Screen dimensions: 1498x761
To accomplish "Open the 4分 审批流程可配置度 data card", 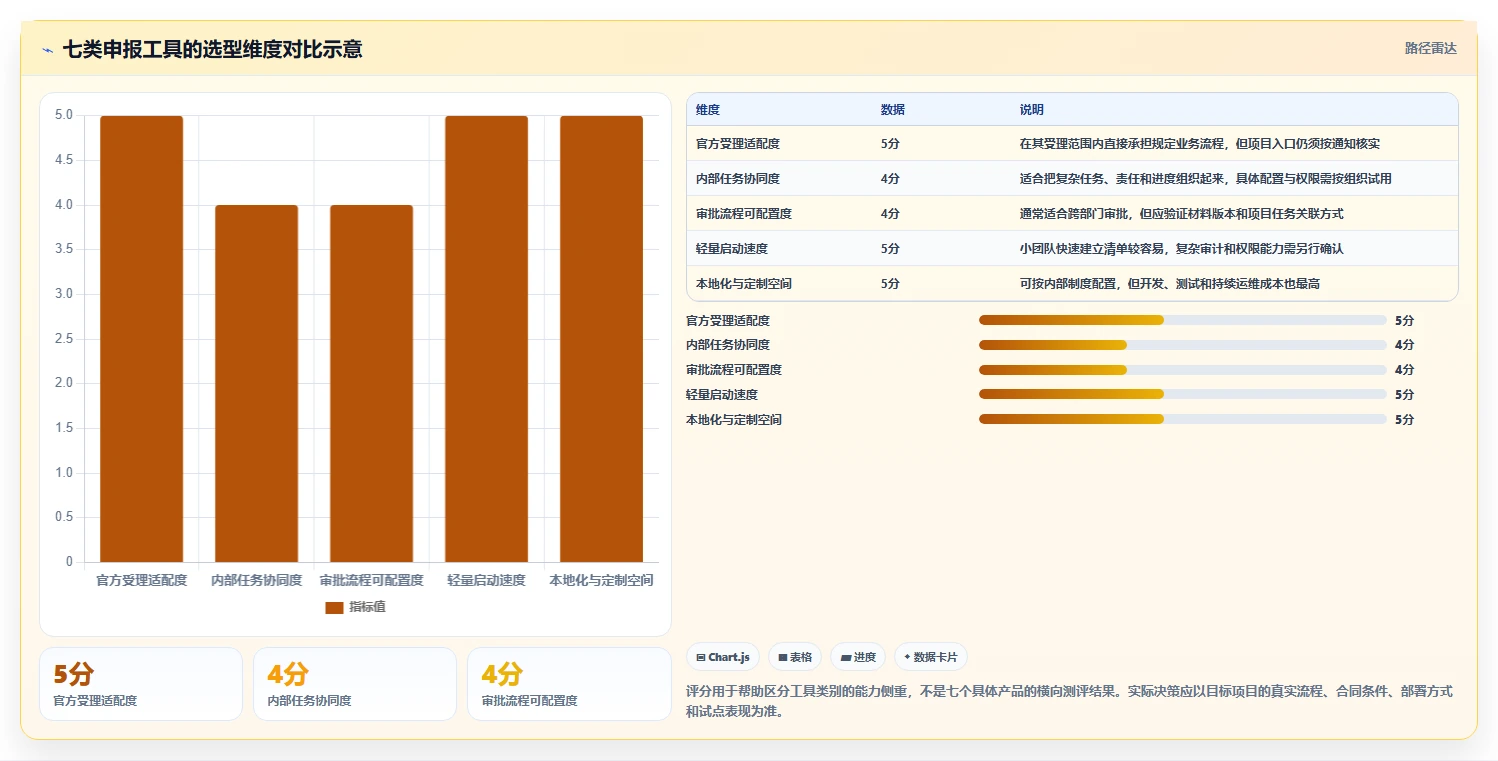I will point(569,684).
